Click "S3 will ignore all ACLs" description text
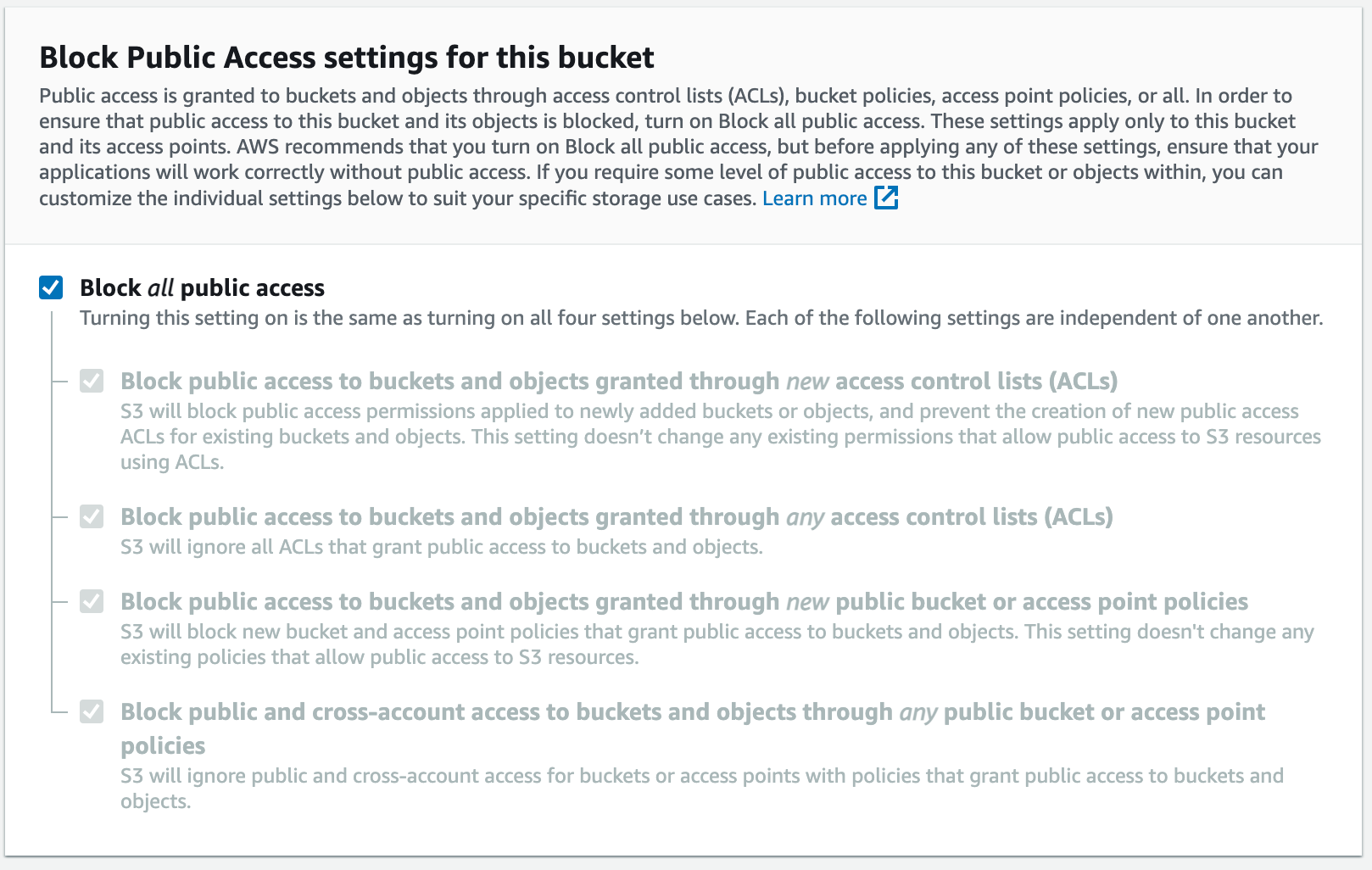Image resolution: width=1372 pixels, height=870 pixels. (x=441, y=547)
